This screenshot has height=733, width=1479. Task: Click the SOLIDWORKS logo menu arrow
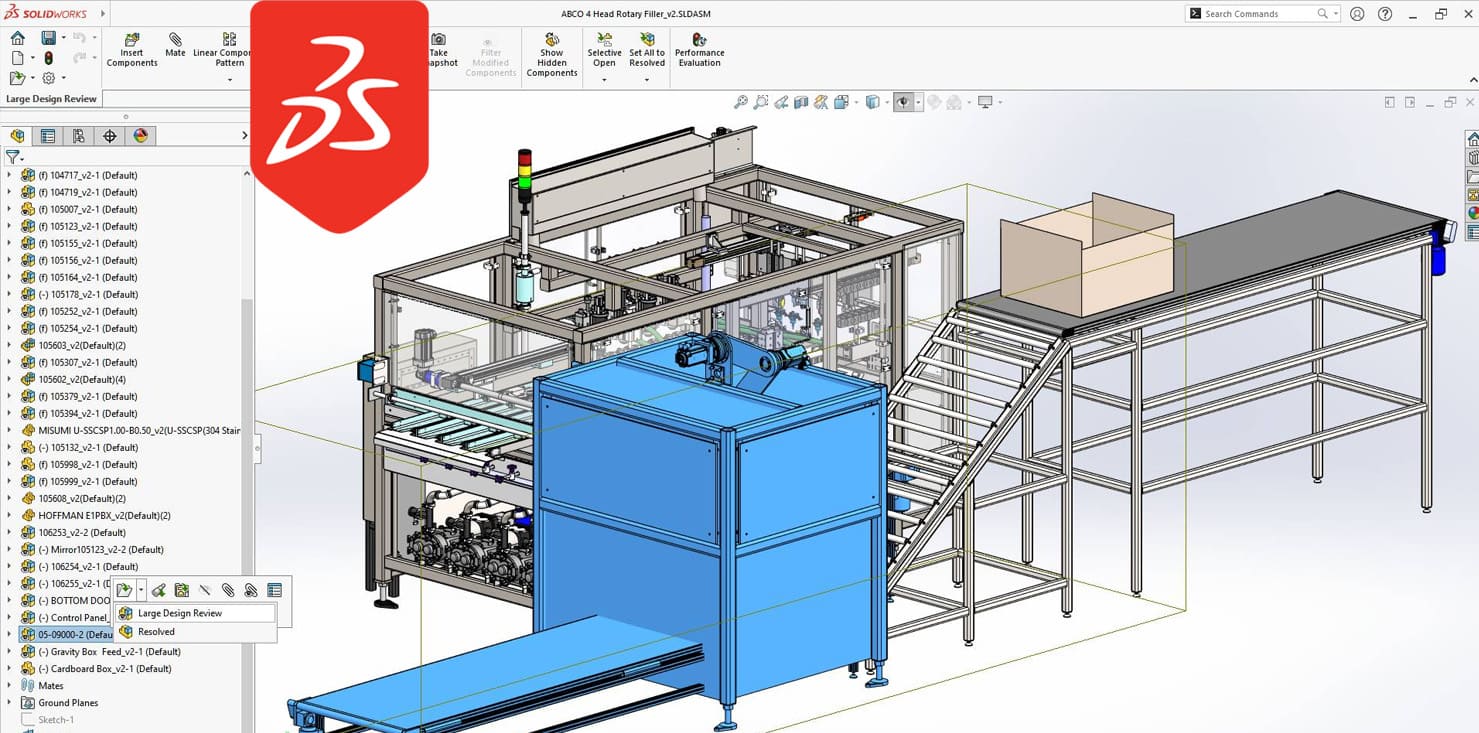(102, 14)
